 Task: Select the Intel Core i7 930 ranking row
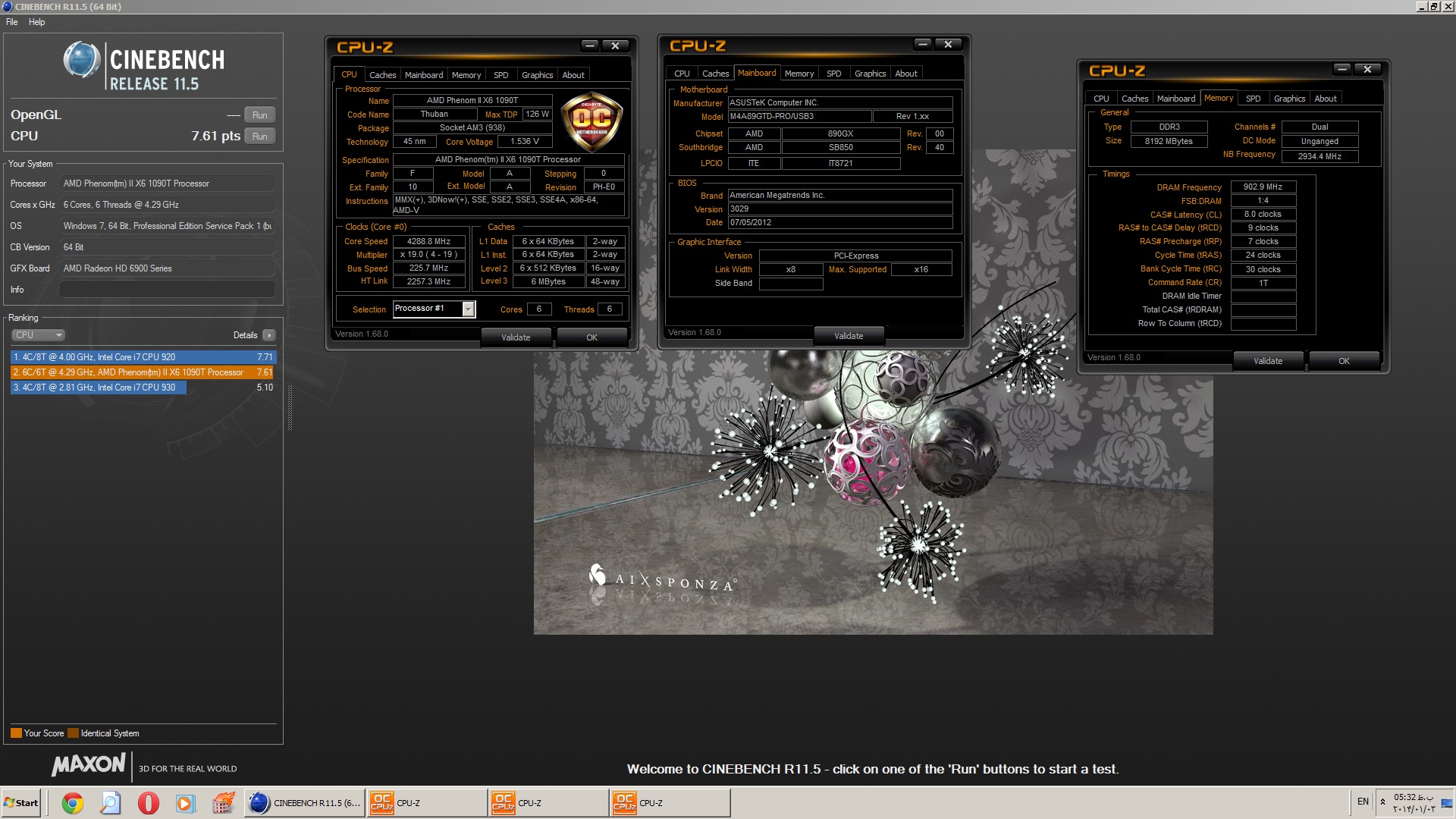click(x=143, y=388)
